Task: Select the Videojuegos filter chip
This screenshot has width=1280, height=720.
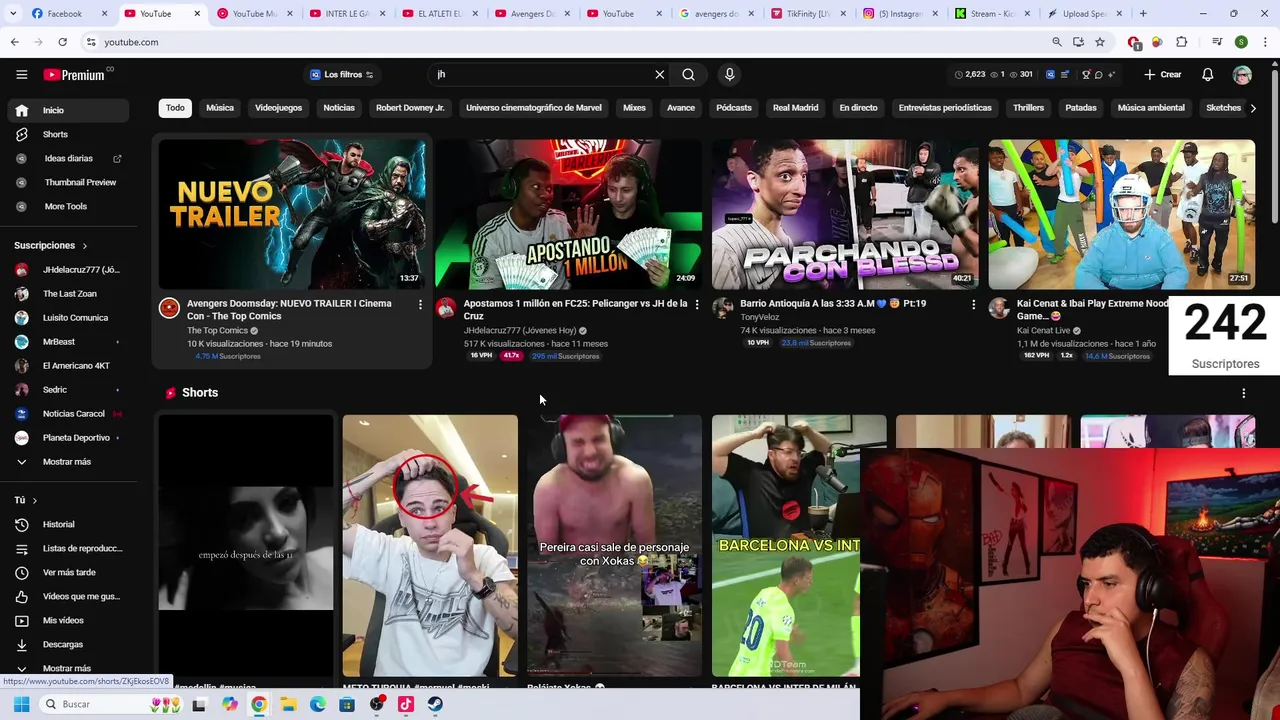Action: pyautogui.click(x=278, y=108)
